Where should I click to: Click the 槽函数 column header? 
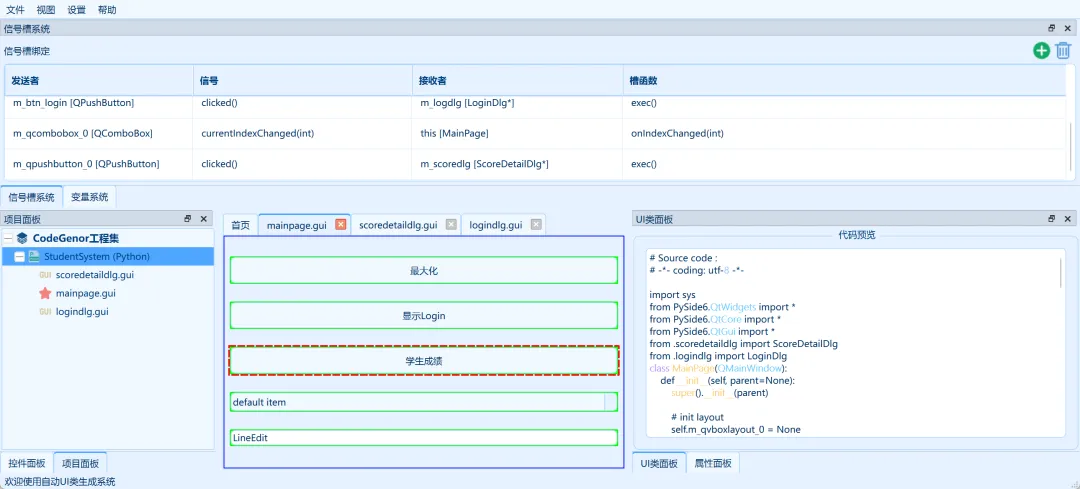point(844,81)
